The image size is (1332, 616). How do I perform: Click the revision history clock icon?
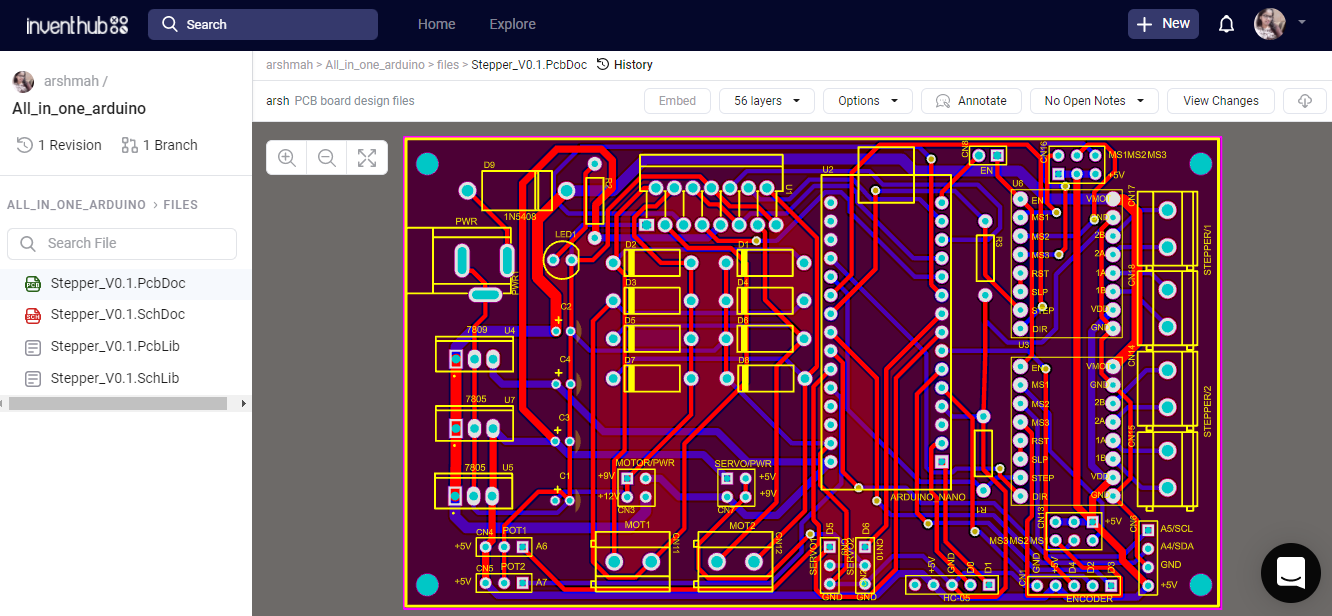[x=25, y=145]
